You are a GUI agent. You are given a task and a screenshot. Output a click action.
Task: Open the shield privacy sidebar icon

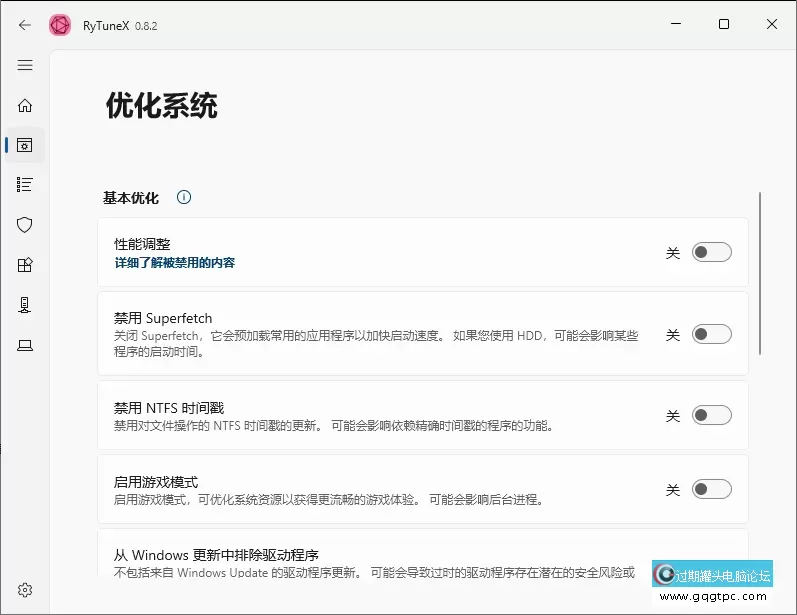pyautogui.click(x=25, y=225)
